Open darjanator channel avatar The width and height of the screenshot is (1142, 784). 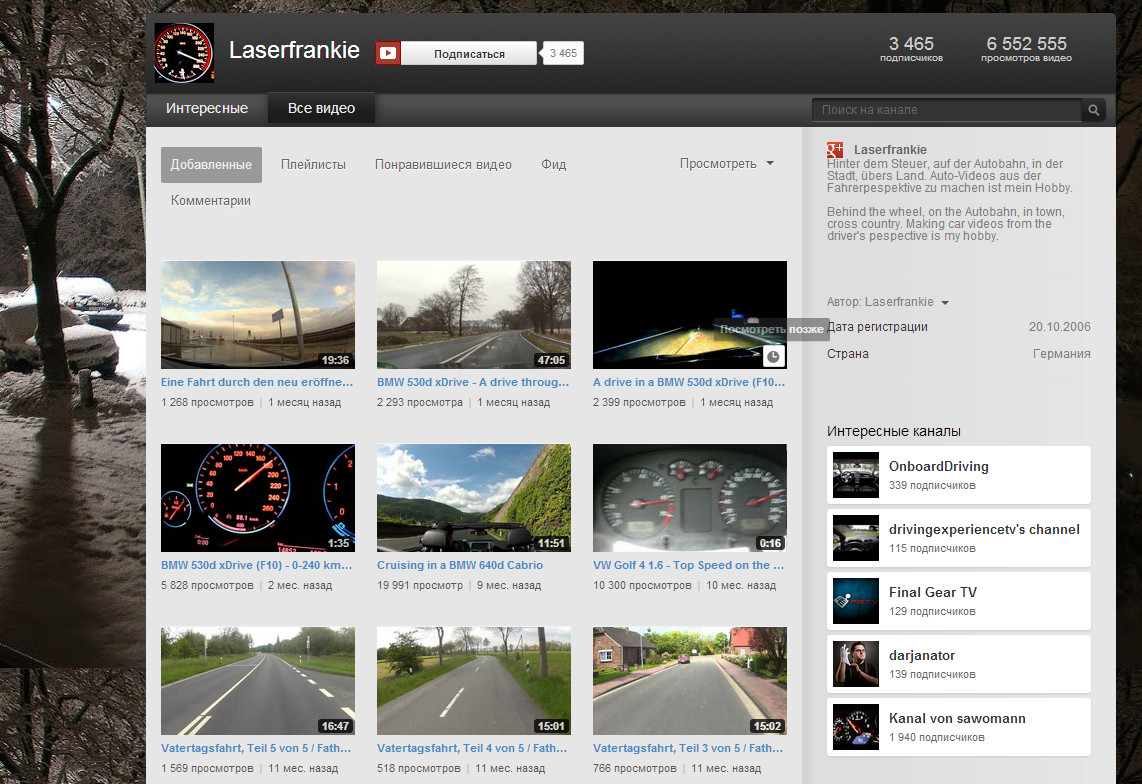pyautogui.click(x=856, y=664)
